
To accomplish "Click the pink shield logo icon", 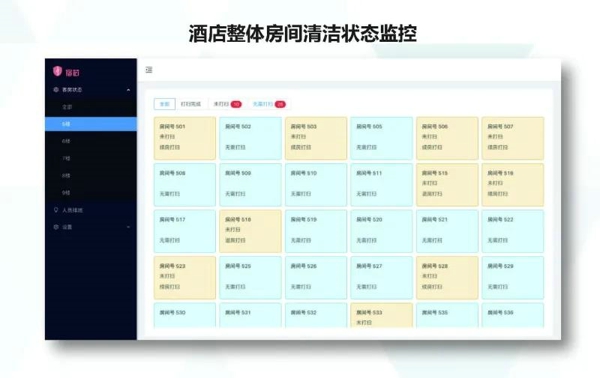I will pyautogui.click(x=57, y=71).
